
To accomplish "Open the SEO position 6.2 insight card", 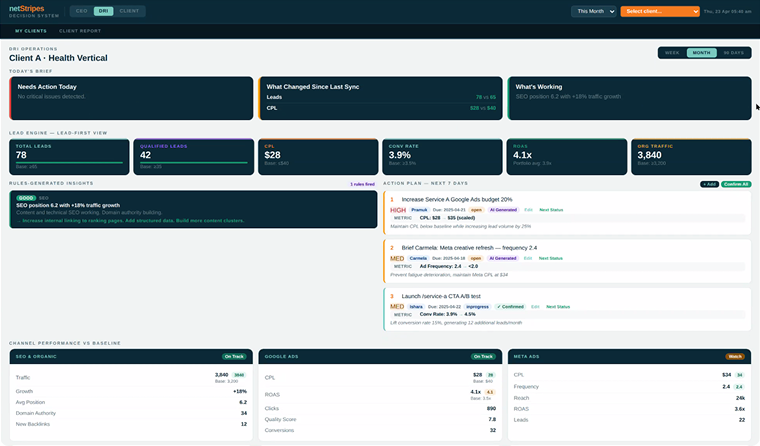I will (x=193, y=209).
